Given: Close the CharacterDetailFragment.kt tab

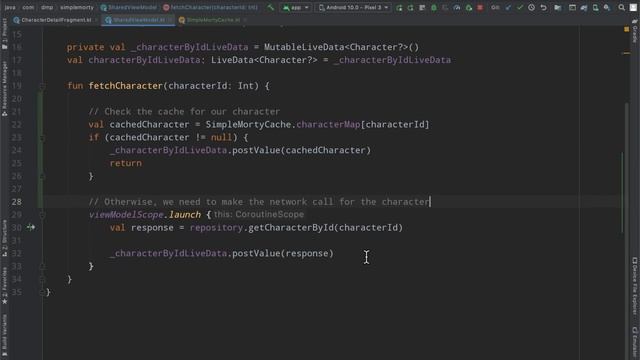Looking at the screenshot, I should [x=96, y=20].
